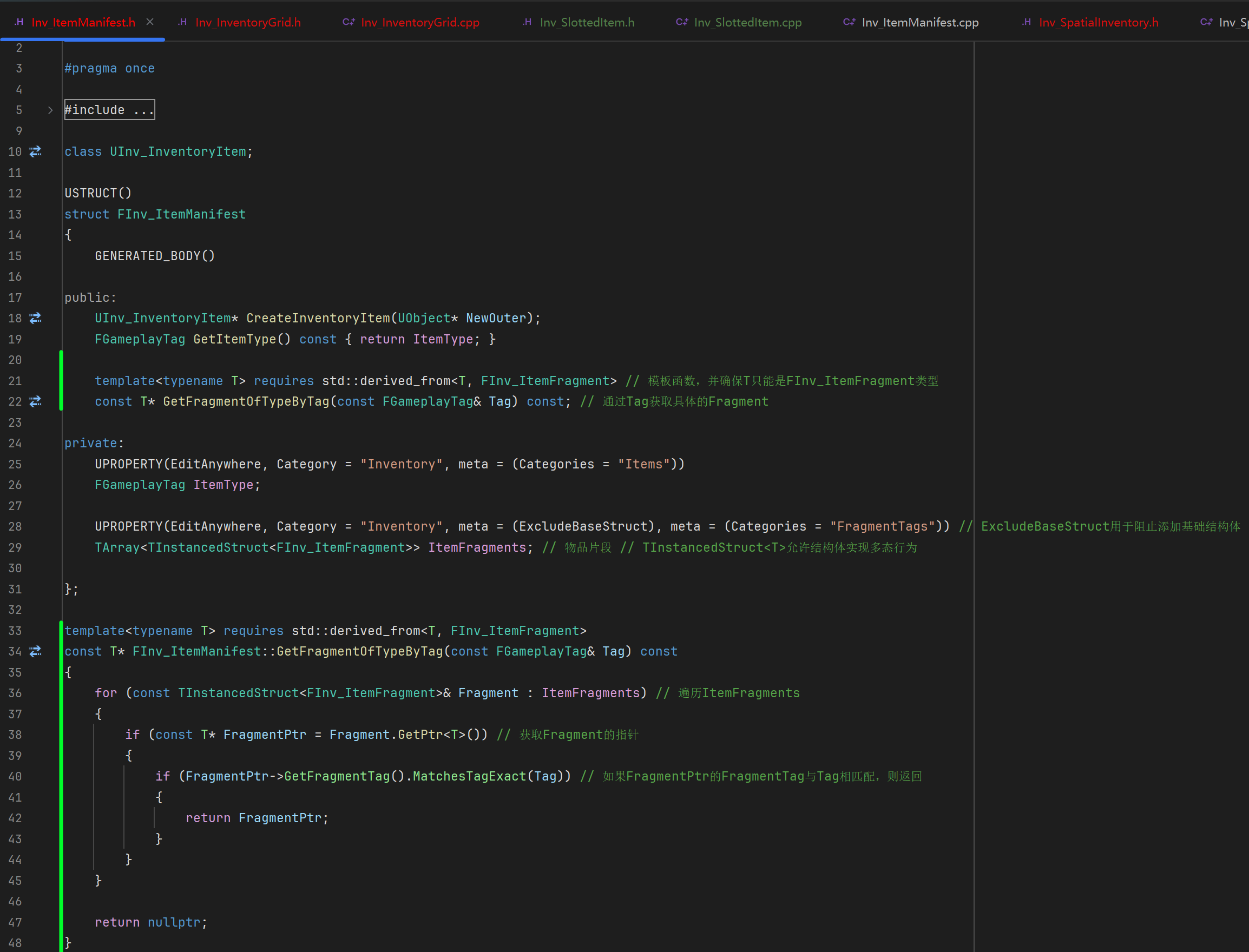Click the GetFragmentTag function call on line 40
Screen dimensions: 1249x952
point(337,776)
